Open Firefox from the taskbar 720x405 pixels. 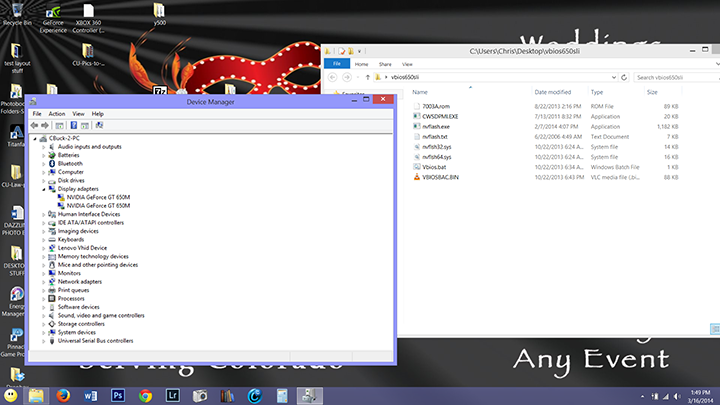pyautogui.click(x=63, y=395)
